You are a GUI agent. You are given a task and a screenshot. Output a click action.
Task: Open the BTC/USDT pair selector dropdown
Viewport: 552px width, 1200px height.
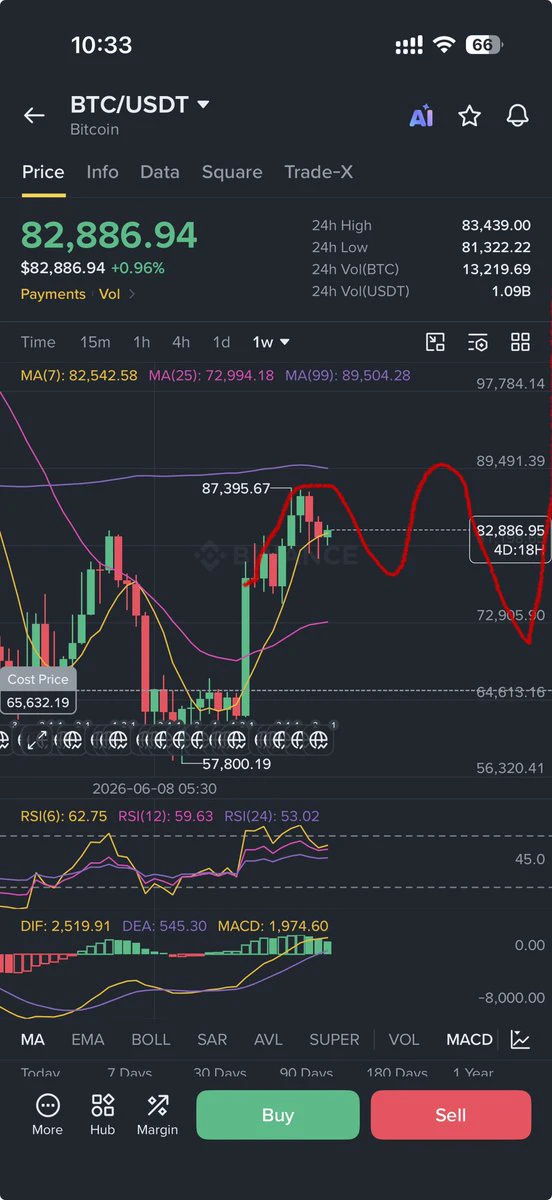pos(140,105)
